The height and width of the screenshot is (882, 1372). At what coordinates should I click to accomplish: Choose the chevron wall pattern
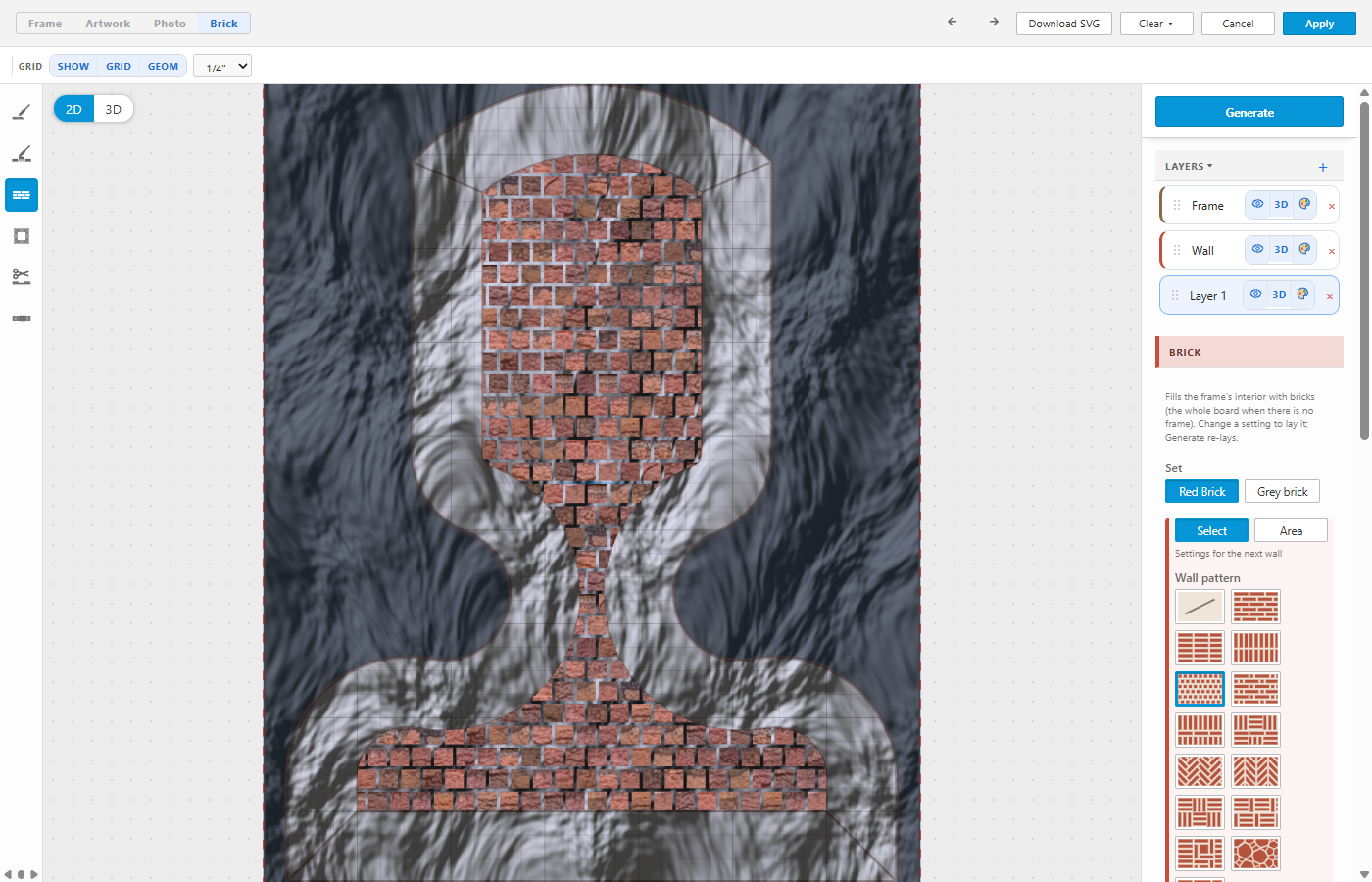[x=1255, y=771]
